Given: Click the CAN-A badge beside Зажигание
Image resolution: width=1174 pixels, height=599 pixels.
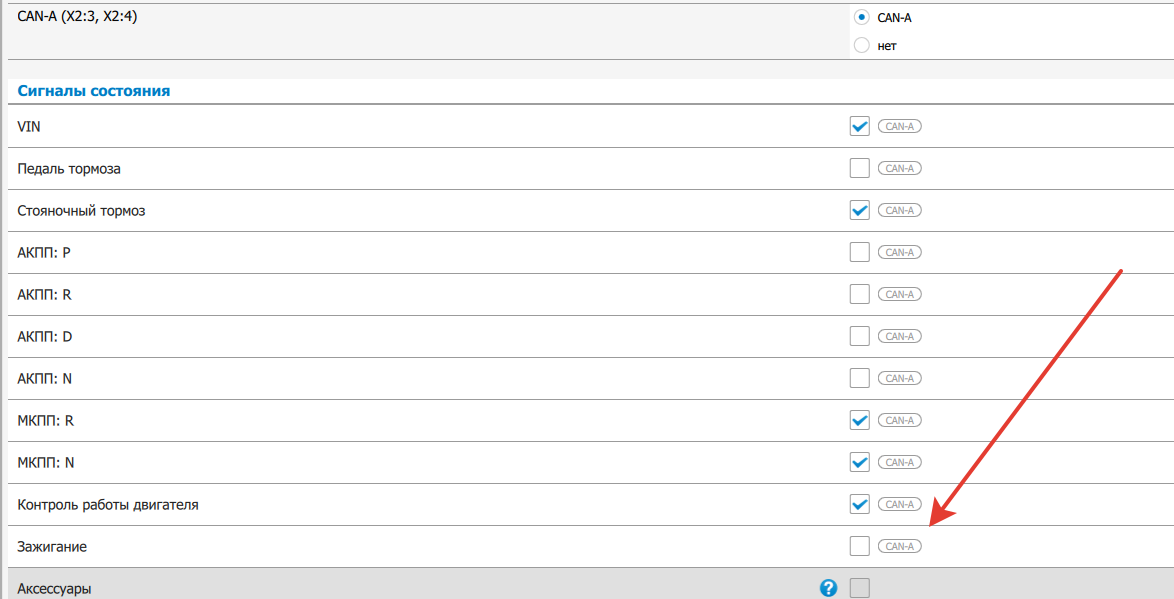Looking at the screenshot, I should pos(899,546).
